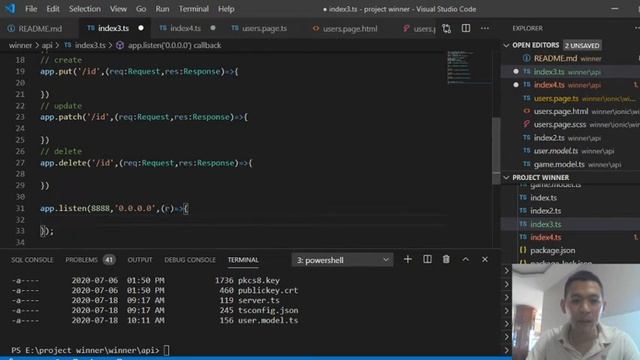This screenshot has height=360, width=640.
Task: Open the source control changes icon
Action: coord(446,28)
